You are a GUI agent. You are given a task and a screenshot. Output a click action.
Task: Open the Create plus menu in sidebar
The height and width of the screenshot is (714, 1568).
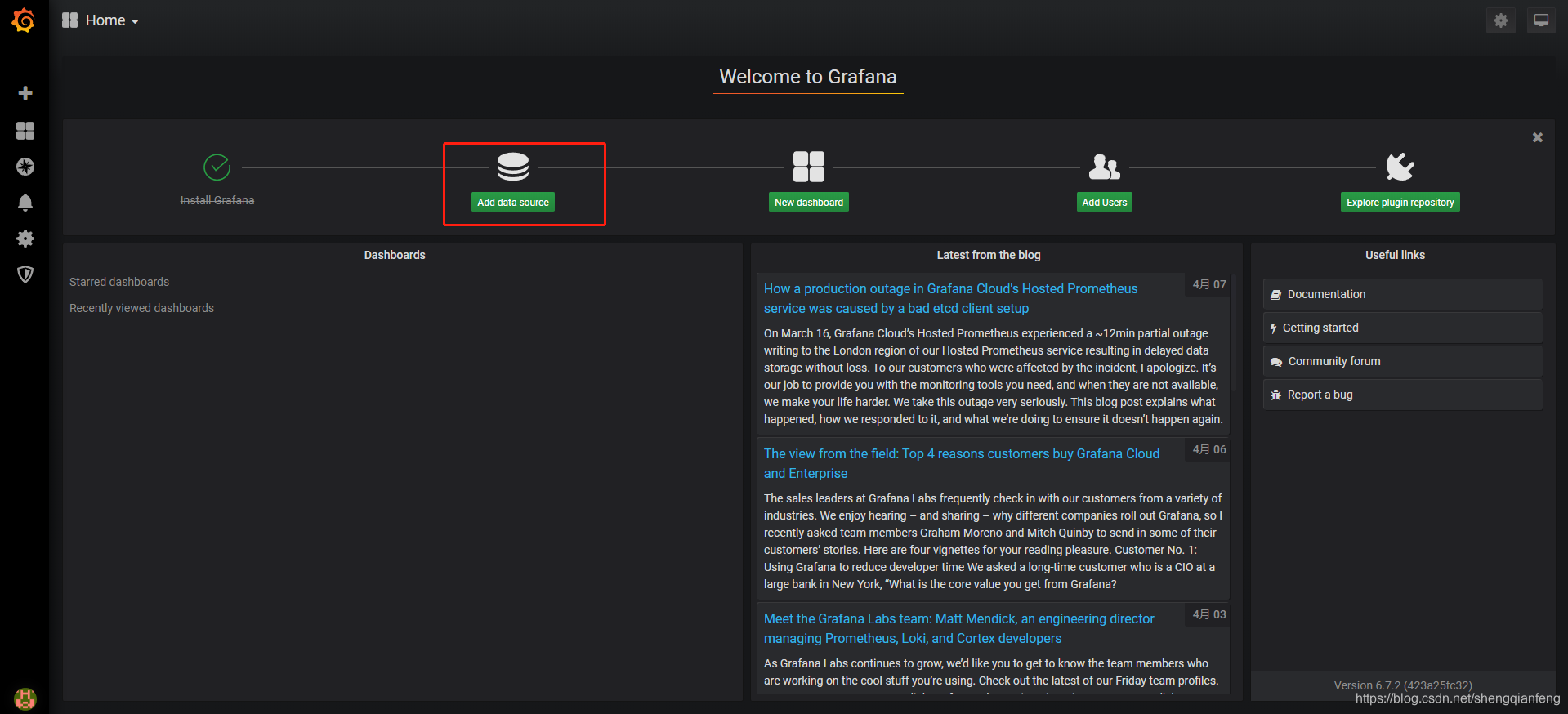click(25, 93)
